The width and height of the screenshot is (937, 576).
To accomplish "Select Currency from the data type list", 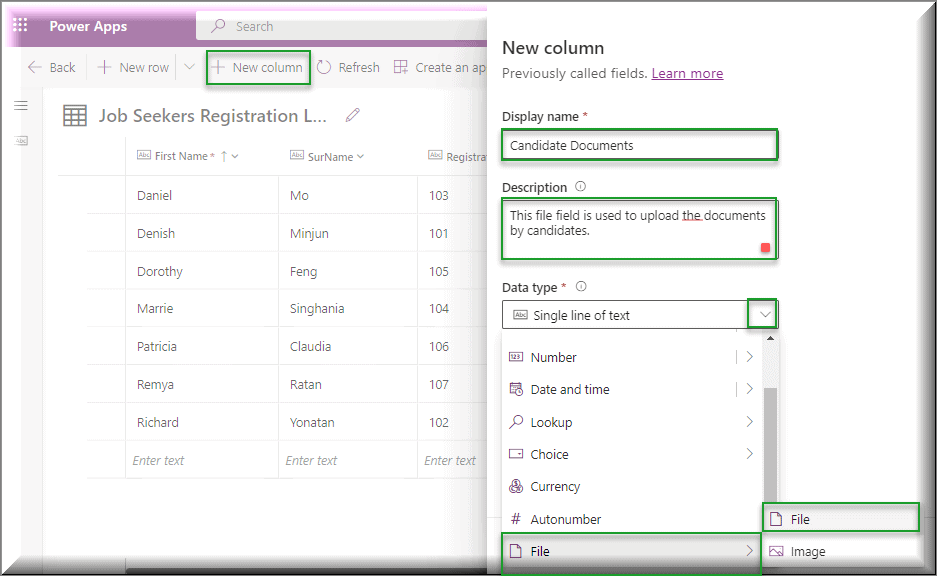I will (x=553, y=486).
